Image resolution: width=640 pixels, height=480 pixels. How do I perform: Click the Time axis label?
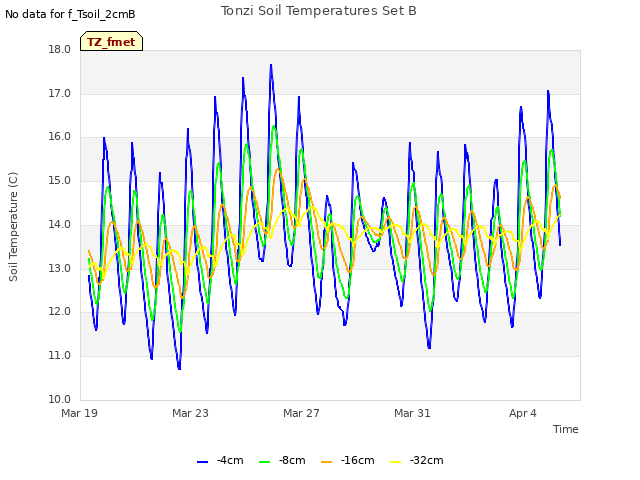coord(566,429)
